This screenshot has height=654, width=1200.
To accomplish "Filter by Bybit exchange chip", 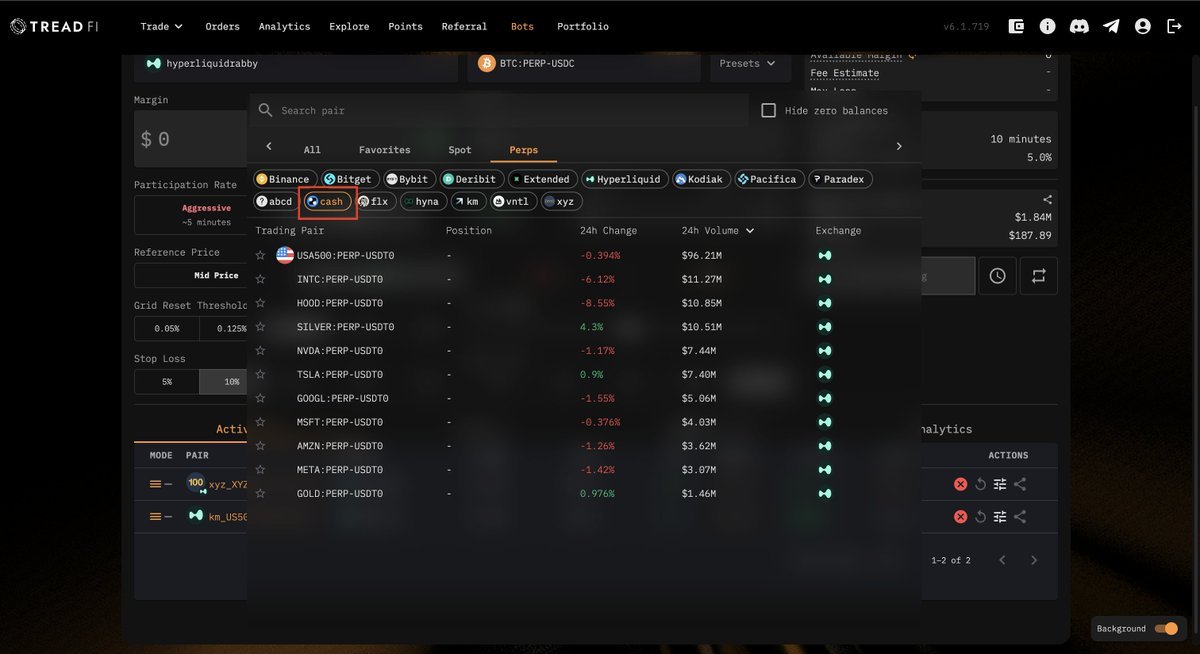I will pyautogui.click(x=407, y=179).
